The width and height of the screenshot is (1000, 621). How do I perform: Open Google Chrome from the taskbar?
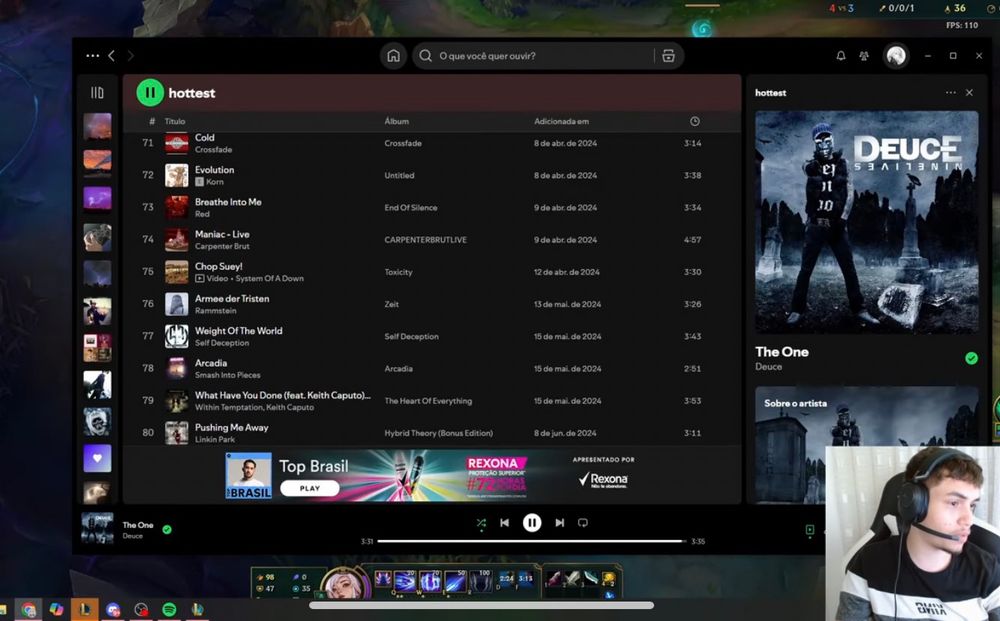click(28, 610)
